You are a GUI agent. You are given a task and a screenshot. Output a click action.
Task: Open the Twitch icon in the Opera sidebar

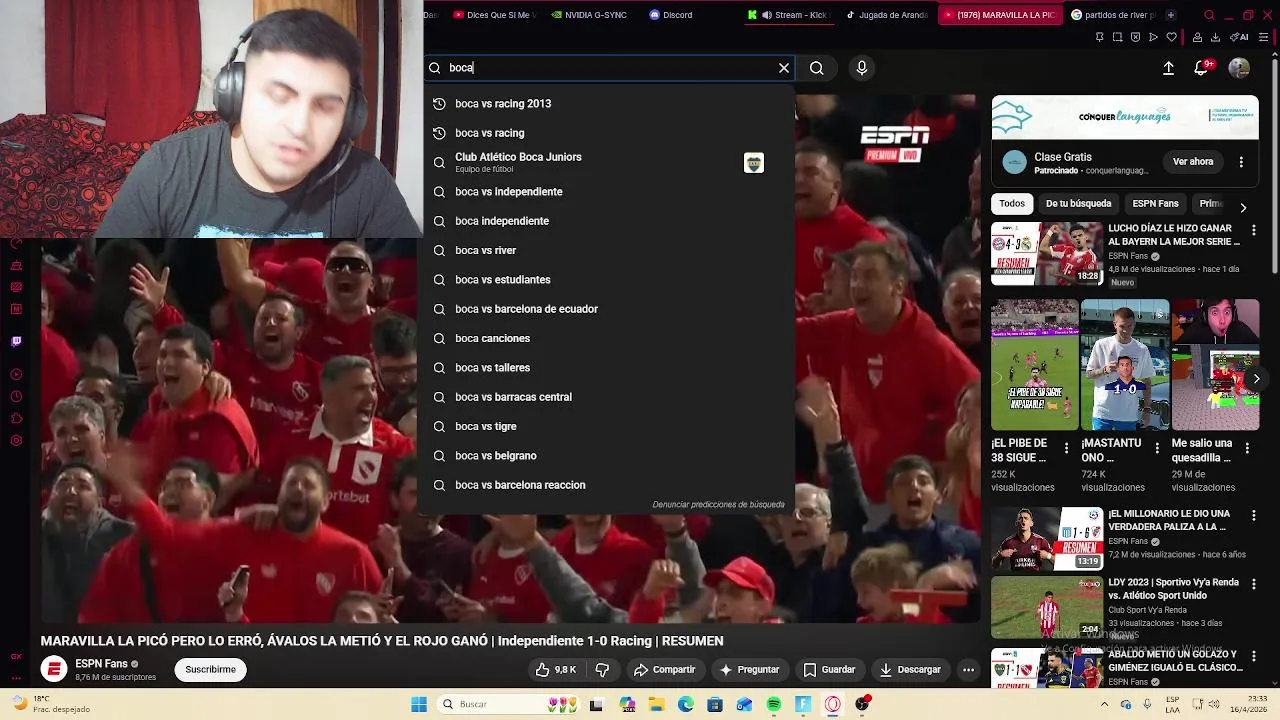(16, 341)
